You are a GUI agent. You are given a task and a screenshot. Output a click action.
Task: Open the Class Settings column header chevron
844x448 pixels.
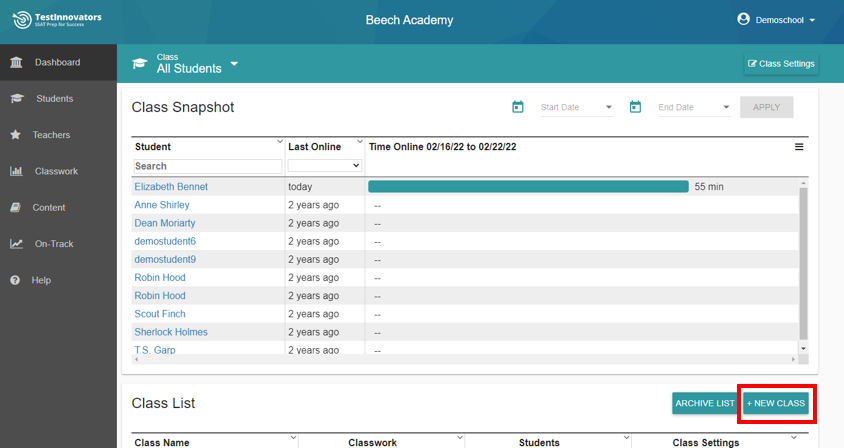(x=794, y=437)
